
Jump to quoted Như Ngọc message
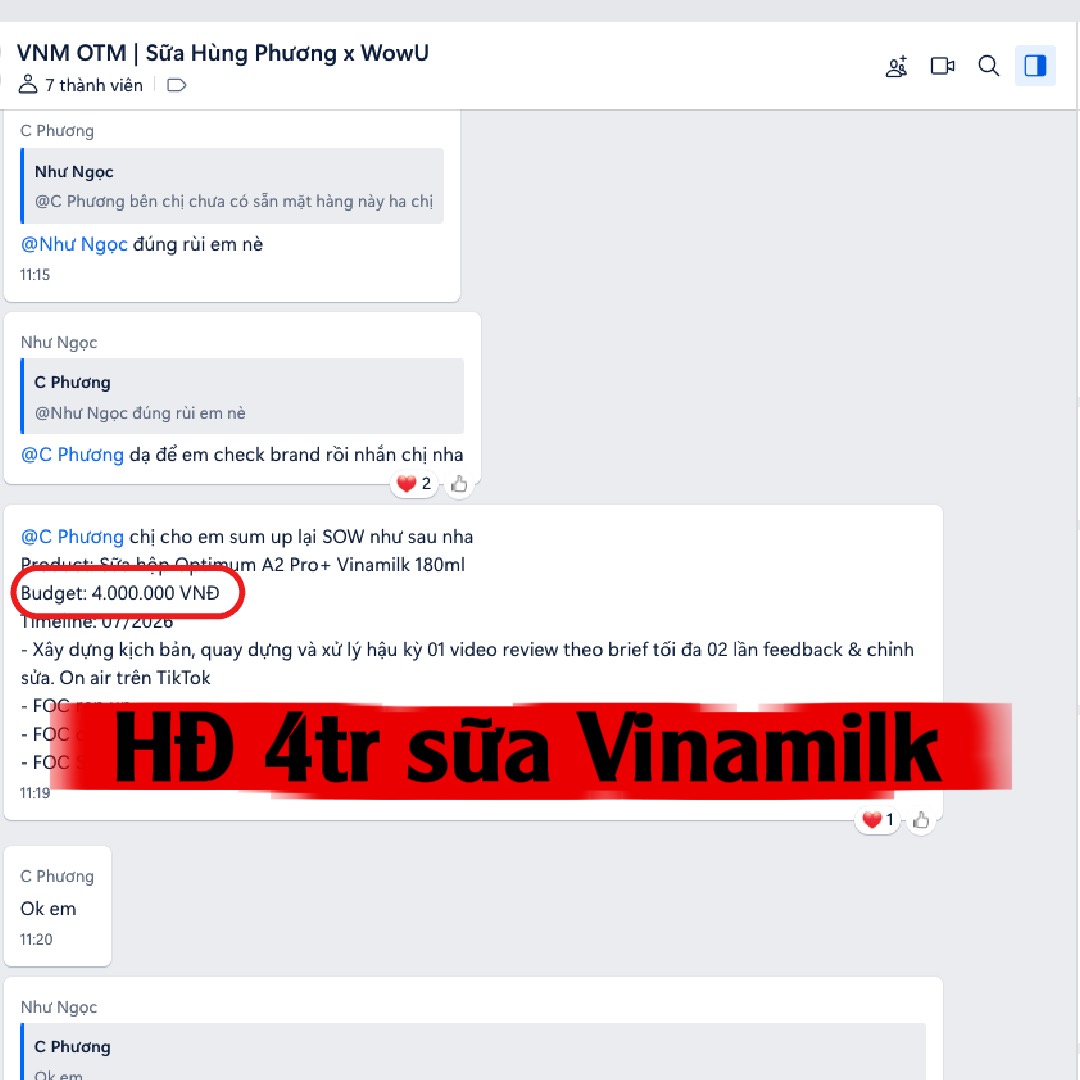[x=233, y=186]
